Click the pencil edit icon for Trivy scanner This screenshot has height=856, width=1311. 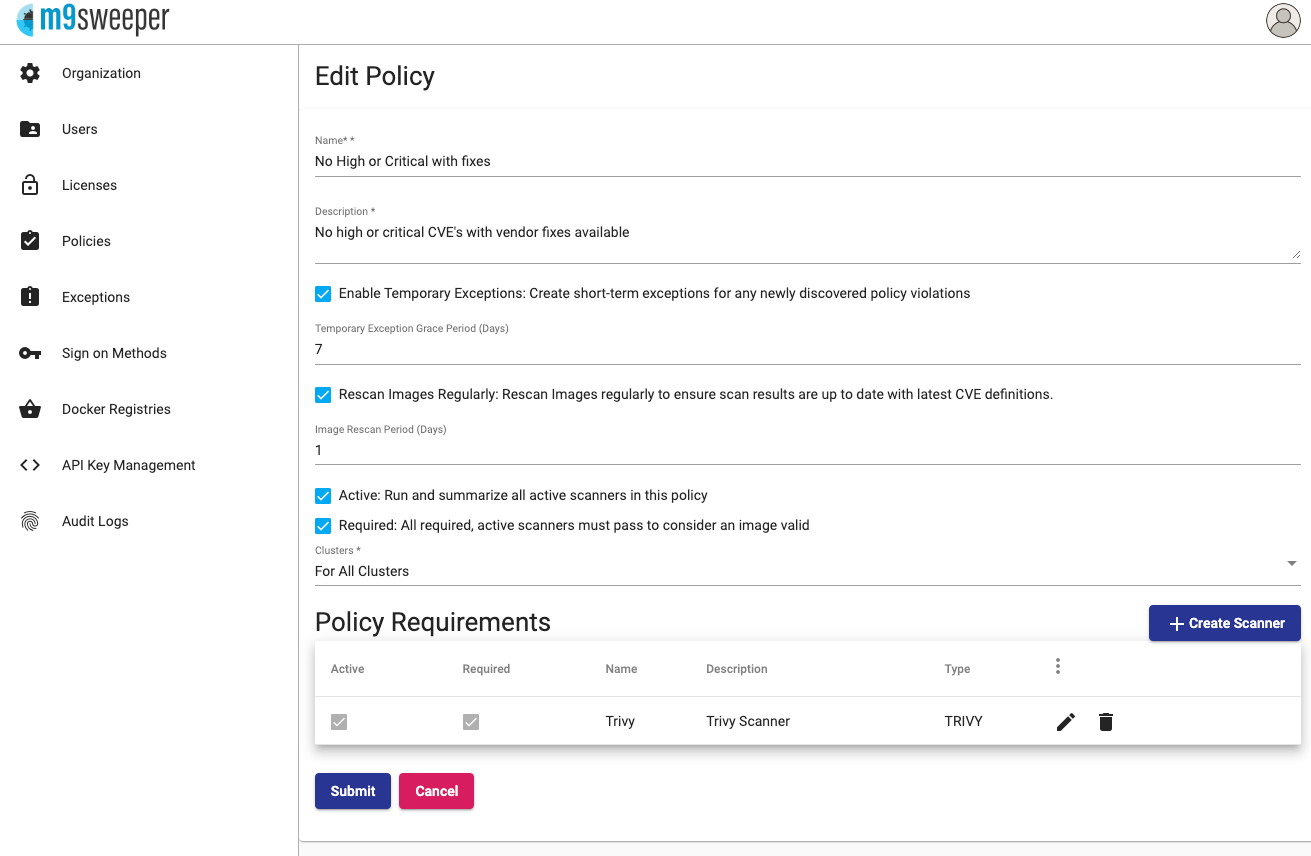(x=1066, y=722)
